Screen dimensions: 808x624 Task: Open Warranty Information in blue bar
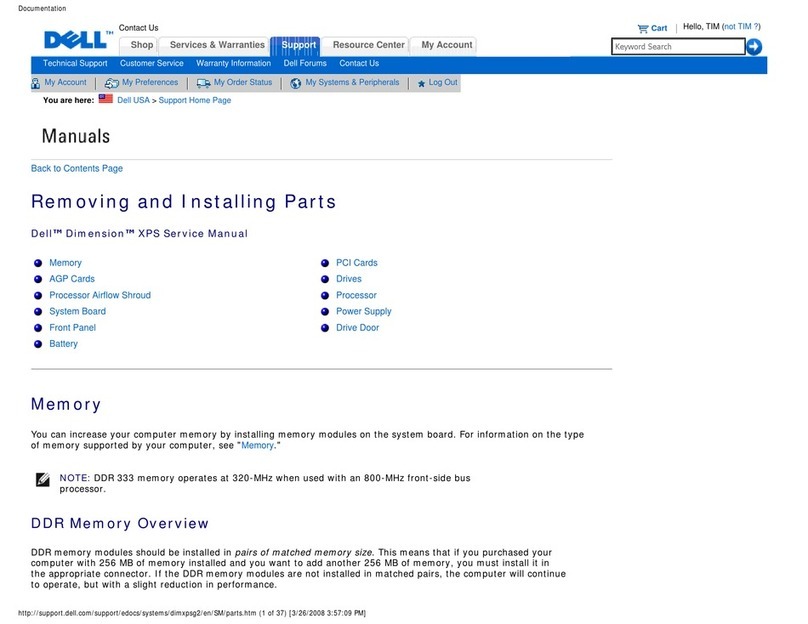(x=233, y=63)
